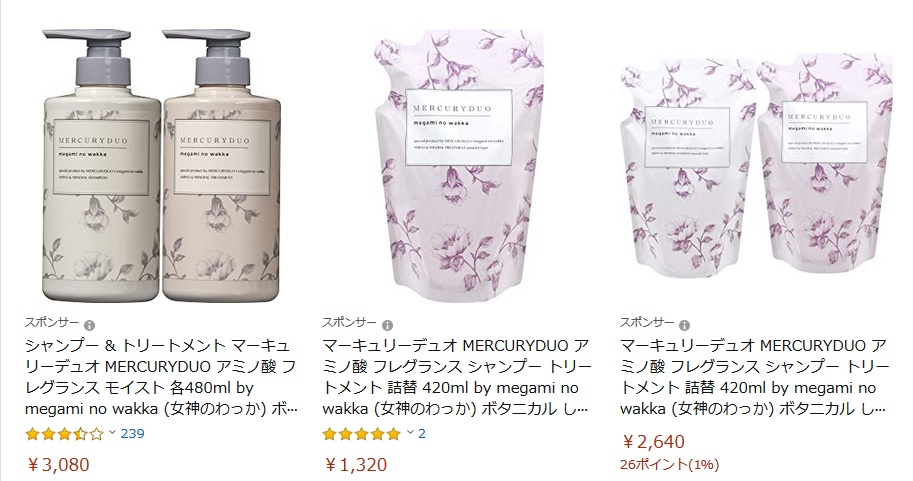Open the 各480ml shampoo & treatment title
The height and width of the screenshot is (481, 913).
coord(161,377)
